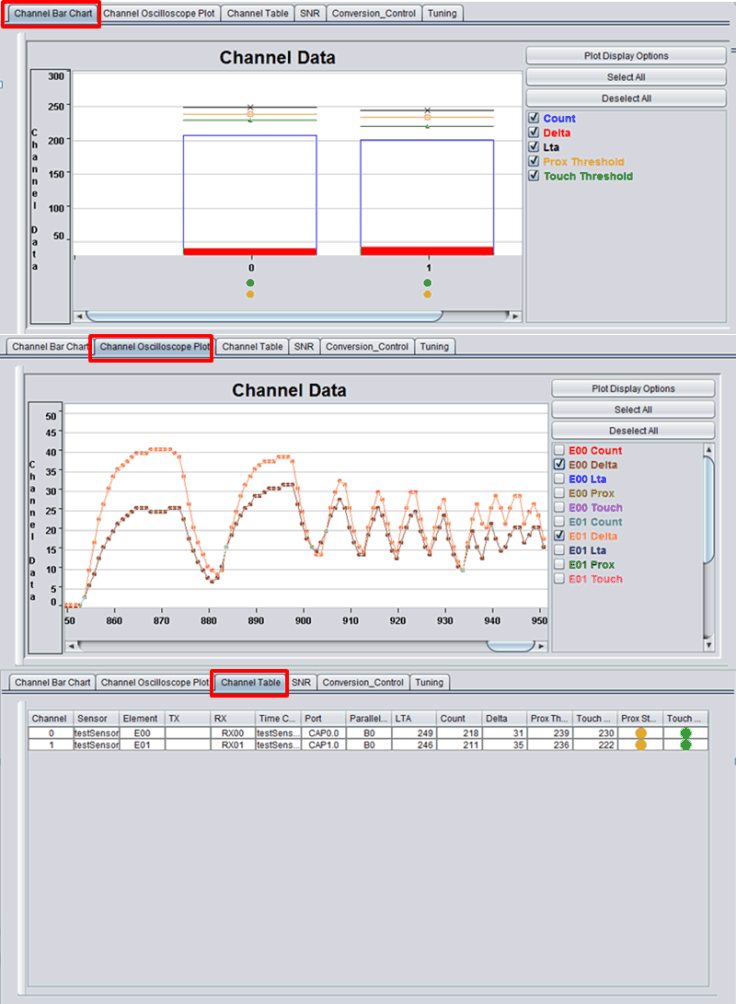Click the Port column header in table
736x1004 pixels.
pyautogui.click(x=323, y=718)
